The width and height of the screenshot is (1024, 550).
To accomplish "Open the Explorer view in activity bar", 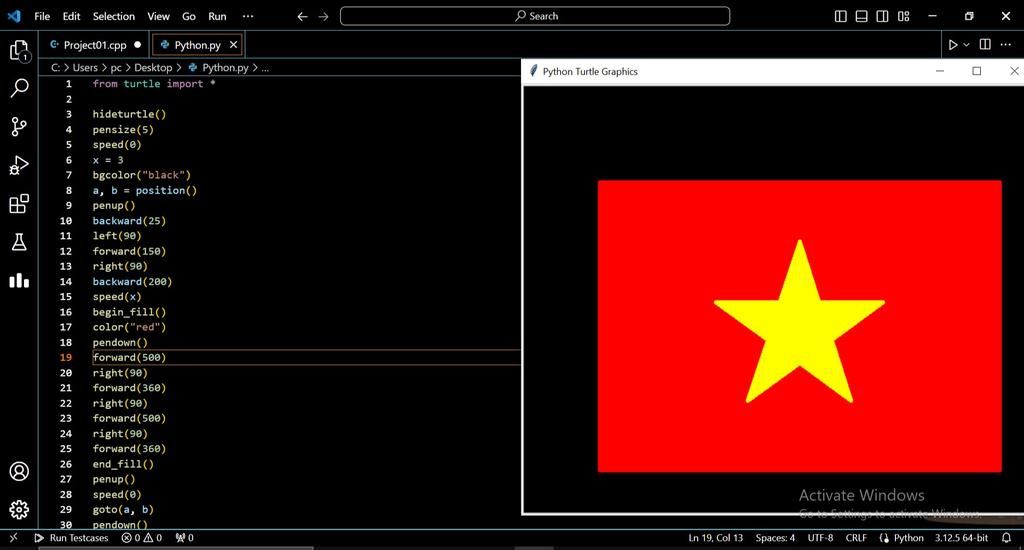I will pyautogui.click(x=19, y=50).
